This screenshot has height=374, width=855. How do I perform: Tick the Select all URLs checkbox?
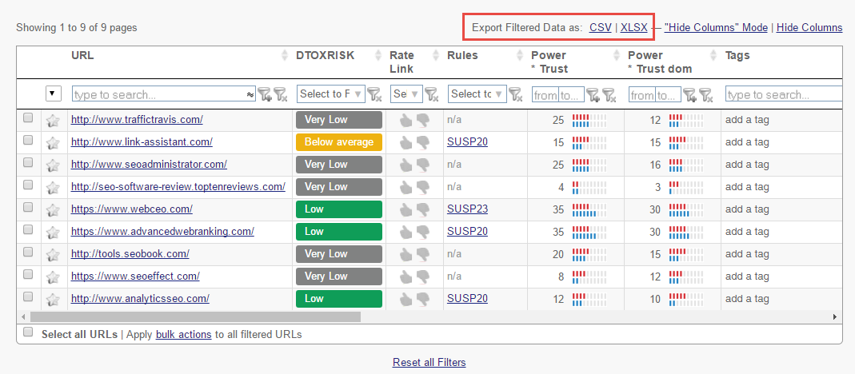point(28,332)
